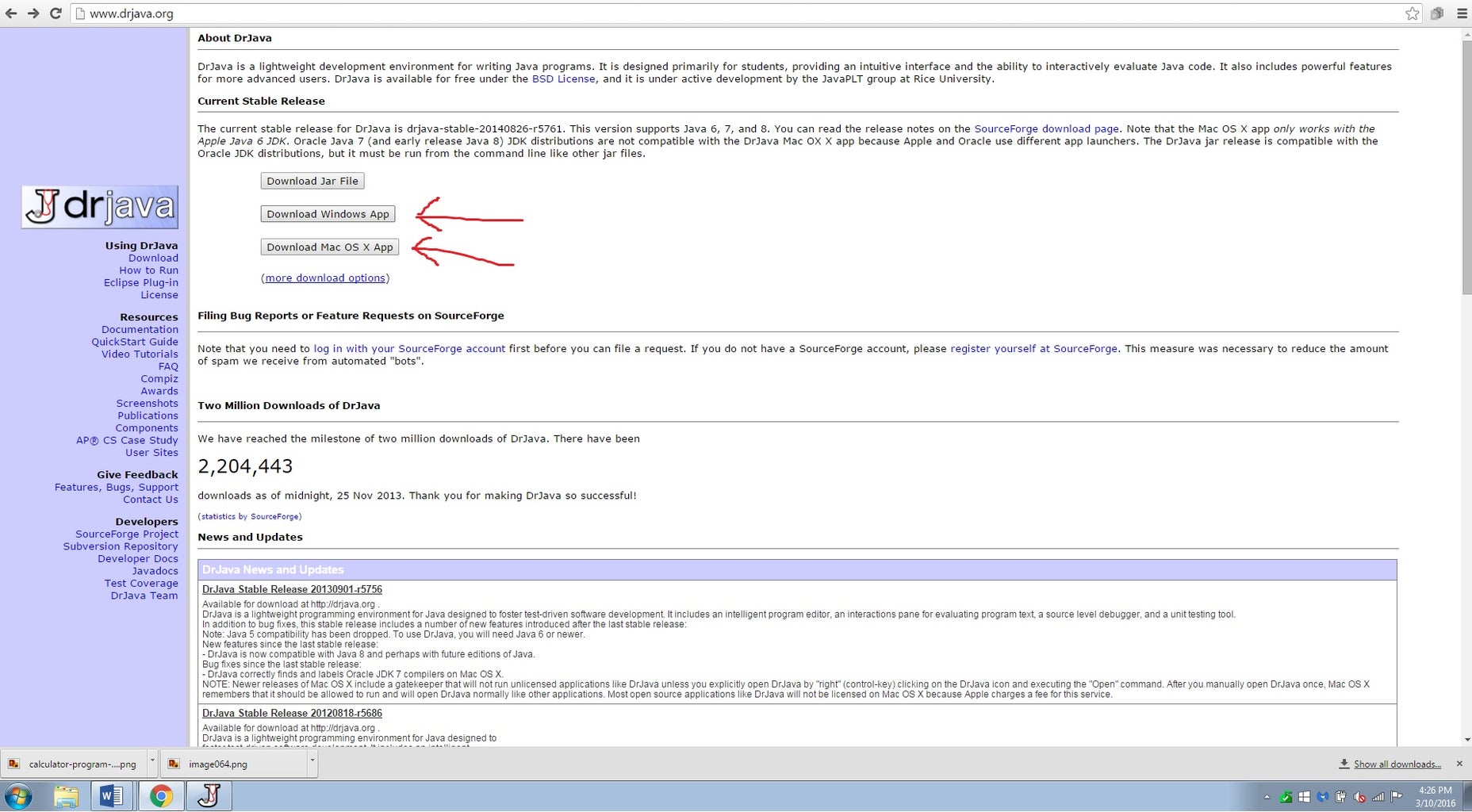This screenshot has width=1472, height=812.
Task: Click the page vertical scrollbar thumb
Action: [1466, 167]
